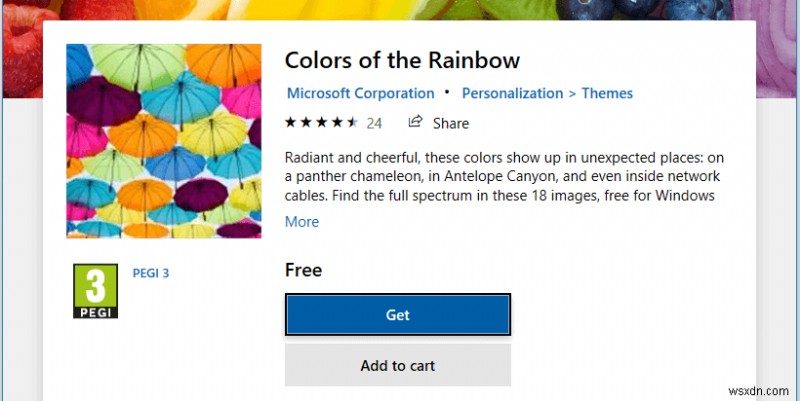800x401 pixels.
Task: Open the Microsoft Corporation publisher link
Action: pyautogui.click(x=360, y=93)
